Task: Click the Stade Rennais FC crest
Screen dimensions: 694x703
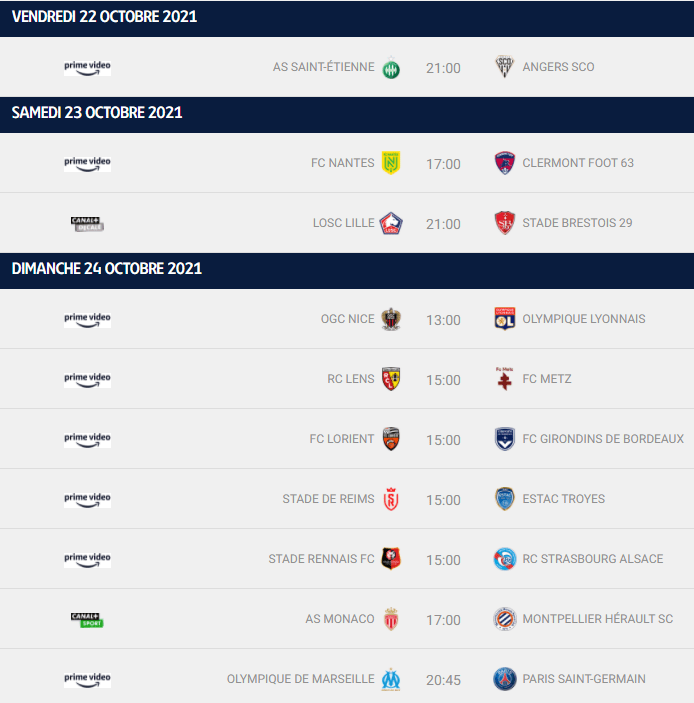Action: [391, 559]
